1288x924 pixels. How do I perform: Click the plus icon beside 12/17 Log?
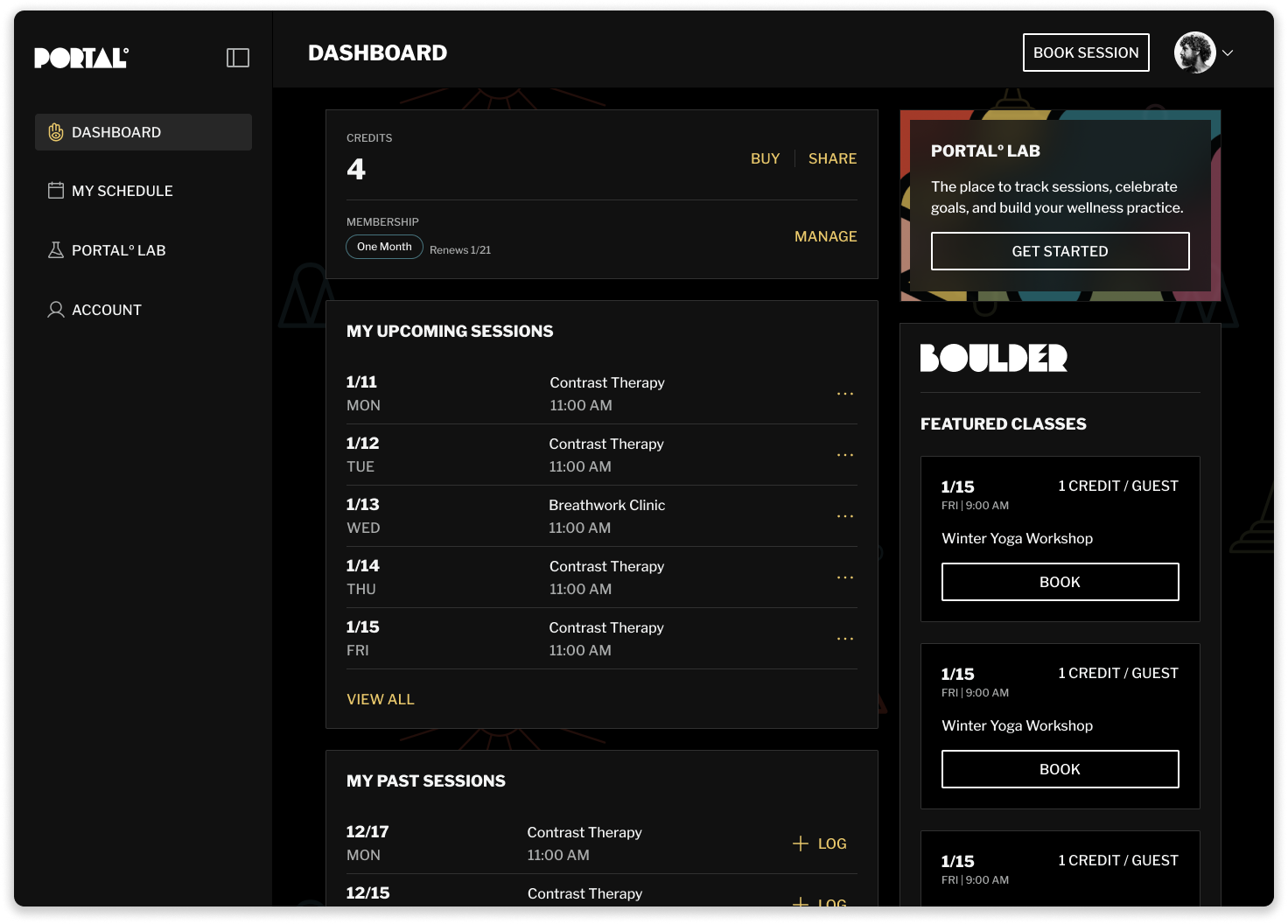[800, 843]
